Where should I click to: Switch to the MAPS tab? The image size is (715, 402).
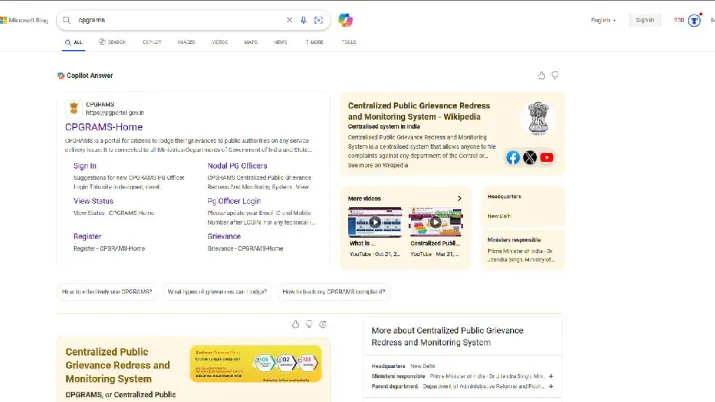250,42
